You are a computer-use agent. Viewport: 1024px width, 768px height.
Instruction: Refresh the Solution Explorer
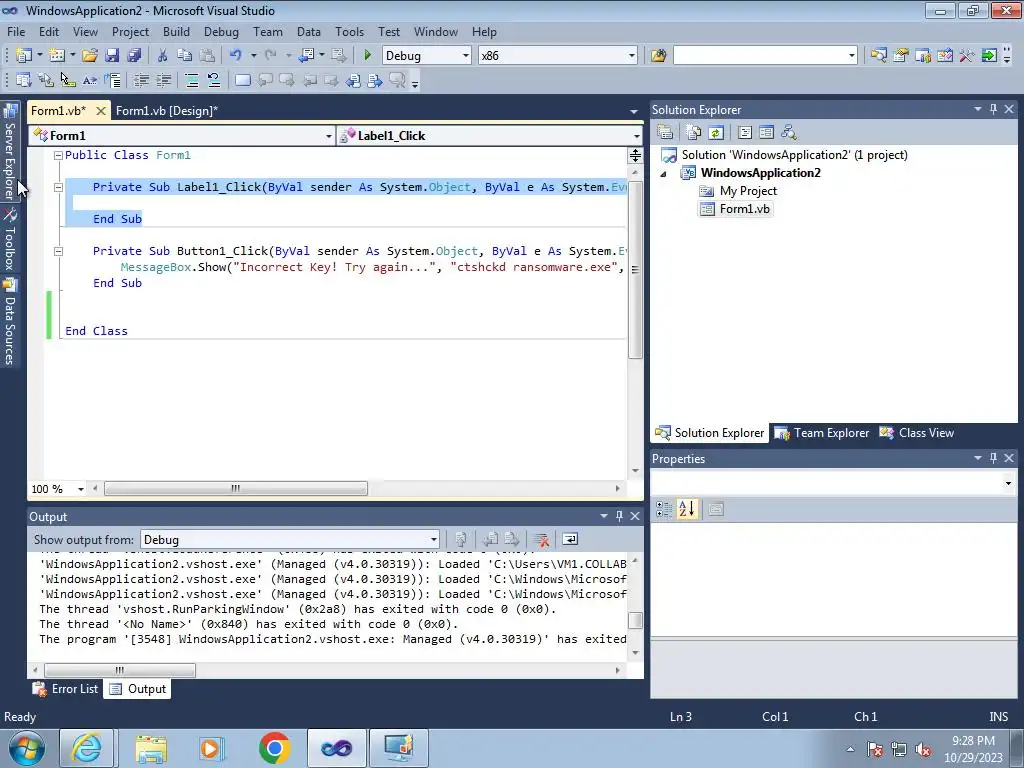click(x=716, y=133)
